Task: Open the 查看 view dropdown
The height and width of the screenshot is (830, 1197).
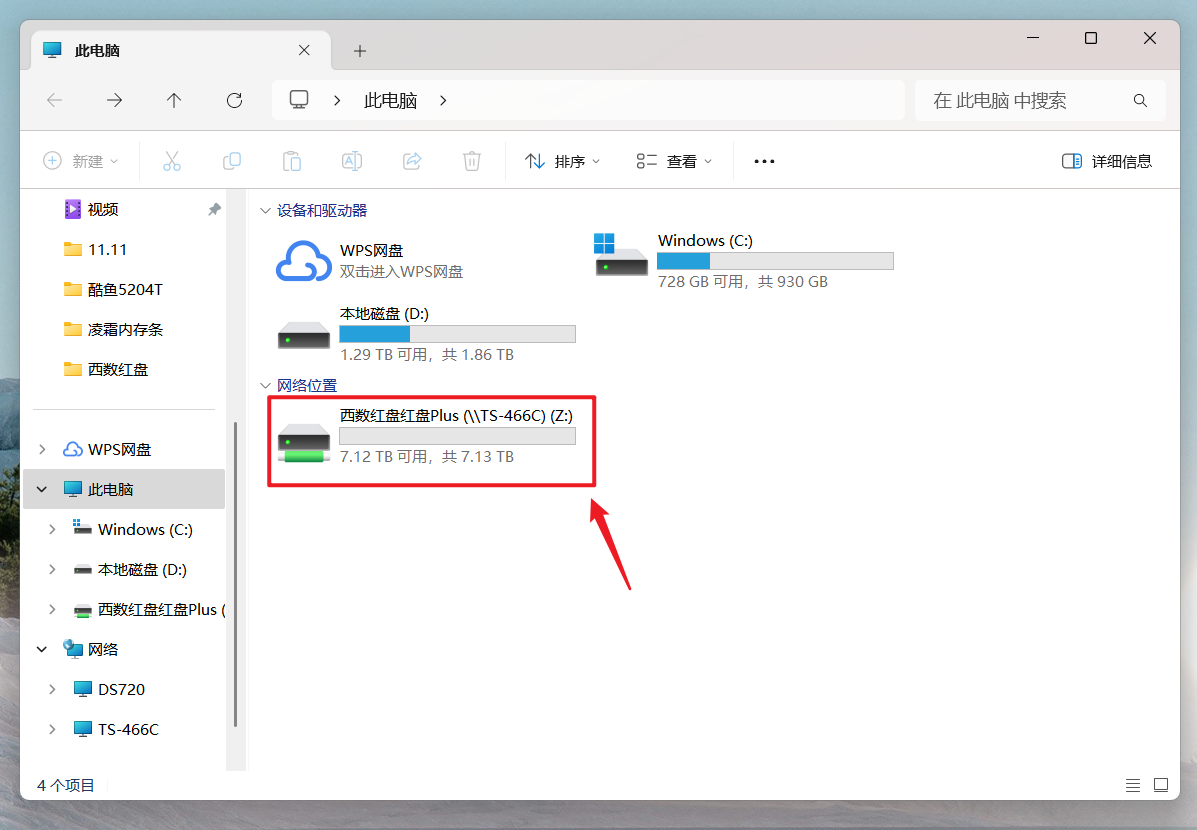Action: (x=674, y=161)
